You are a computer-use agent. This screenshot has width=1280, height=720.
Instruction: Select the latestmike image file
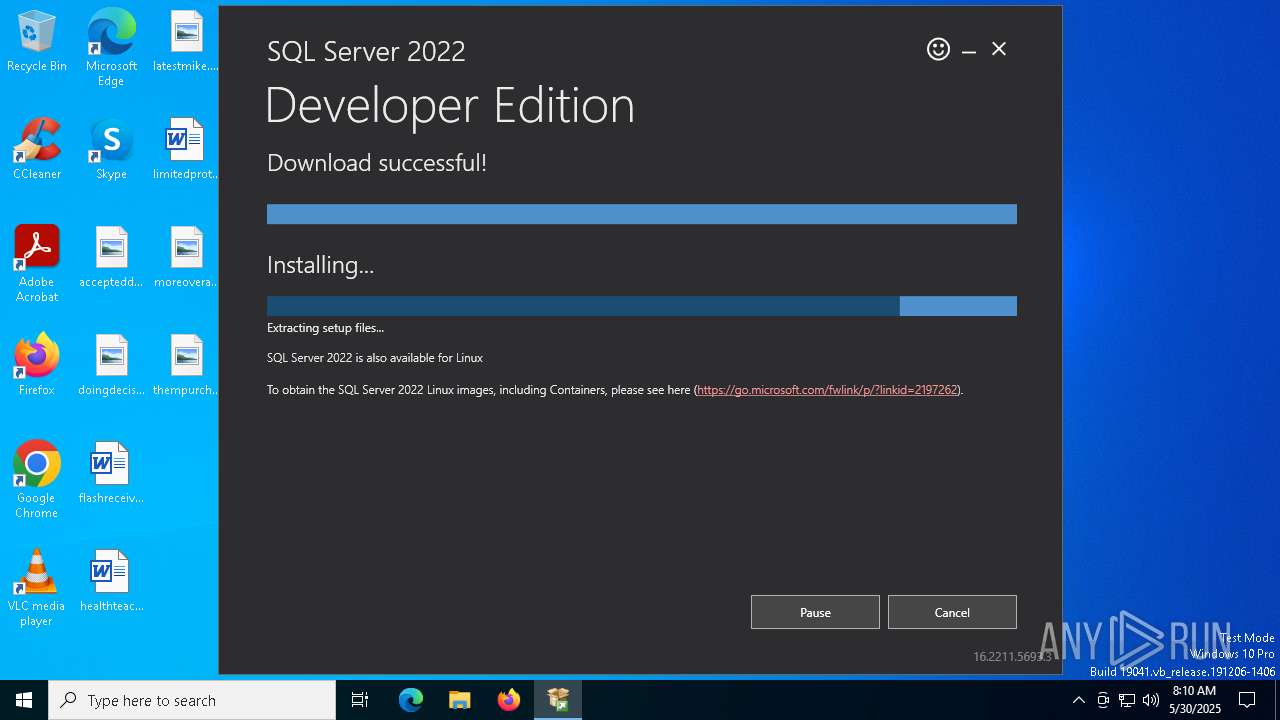pyautogui.click(x=186, y=42)
